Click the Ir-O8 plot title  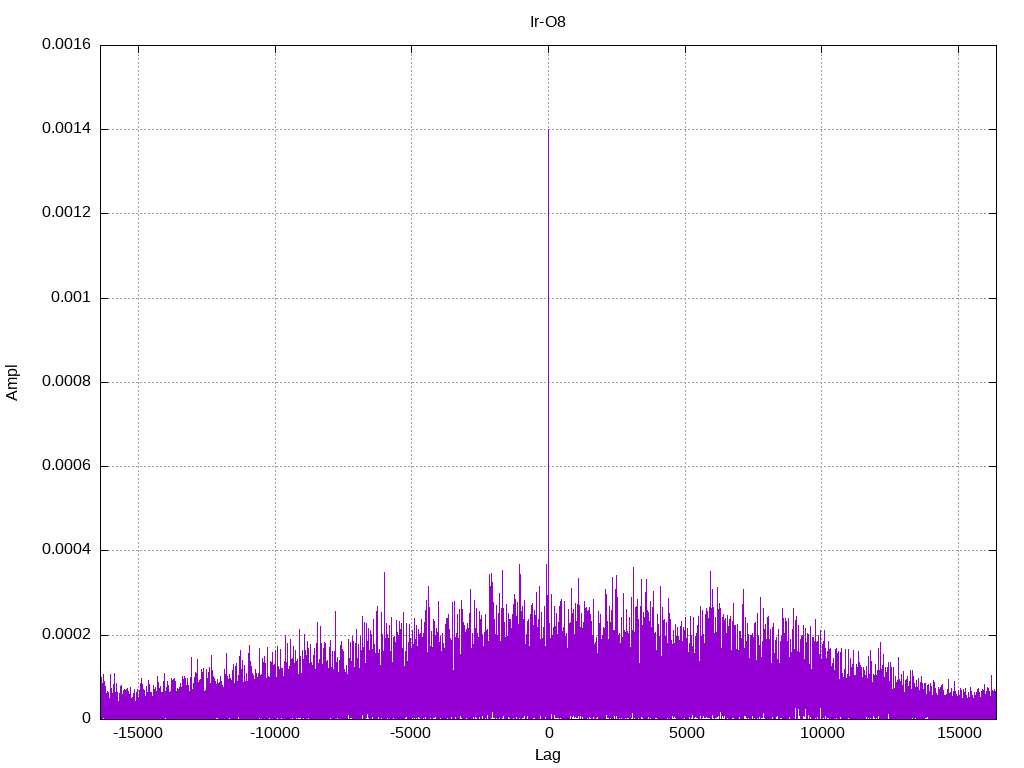[547, 22]
